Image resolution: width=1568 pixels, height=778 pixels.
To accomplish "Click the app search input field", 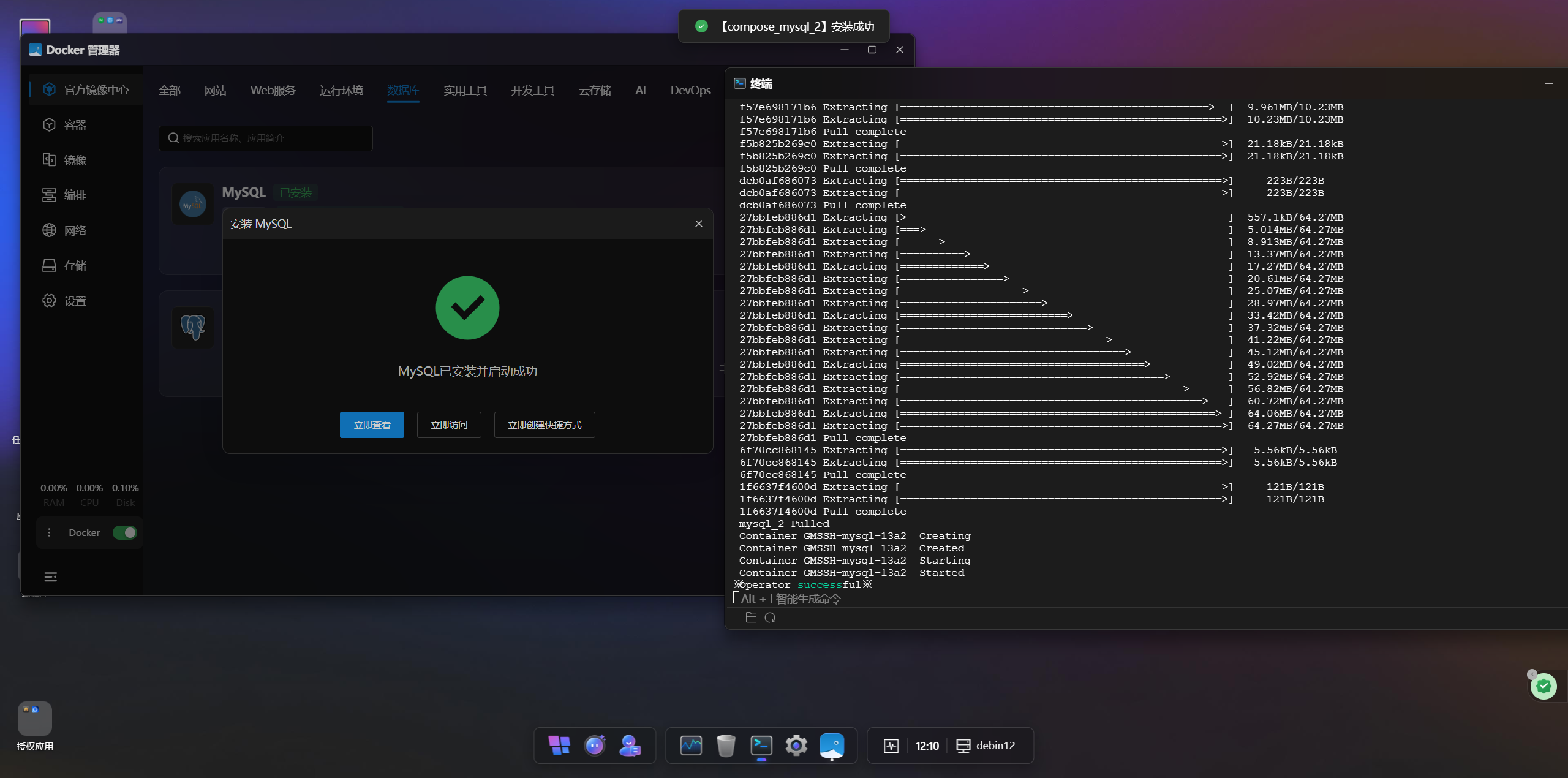I will (266, 138).
